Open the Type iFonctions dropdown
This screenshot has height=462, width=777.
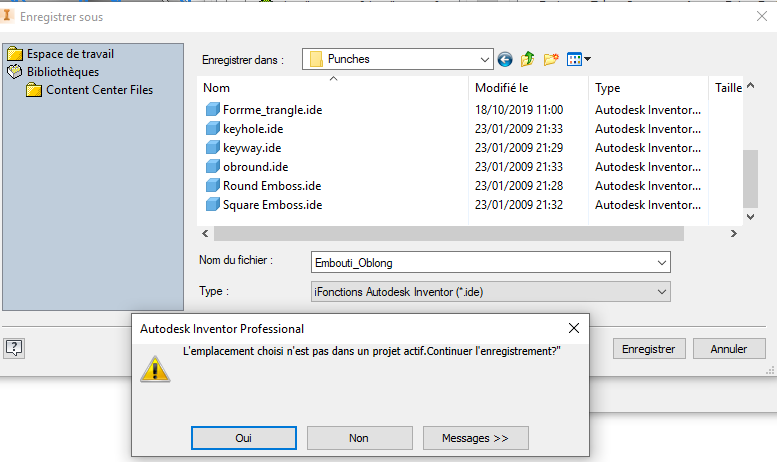pos(491,292)
